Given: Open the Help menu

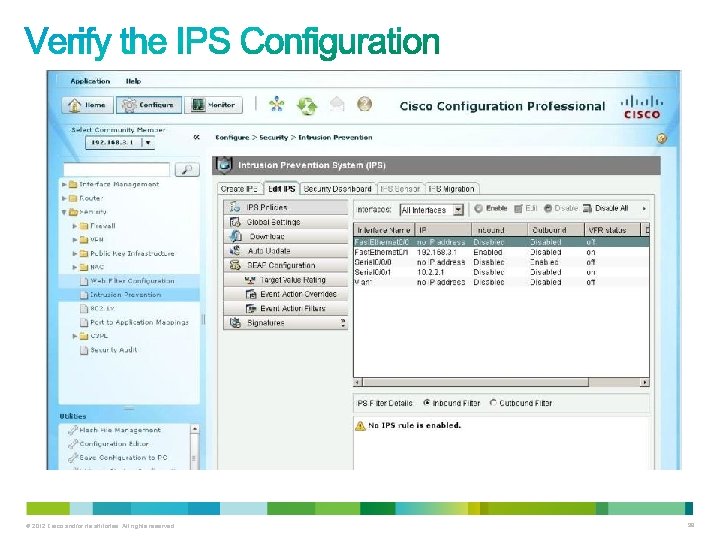Looking at the screenshot, I should pos(134,81).
